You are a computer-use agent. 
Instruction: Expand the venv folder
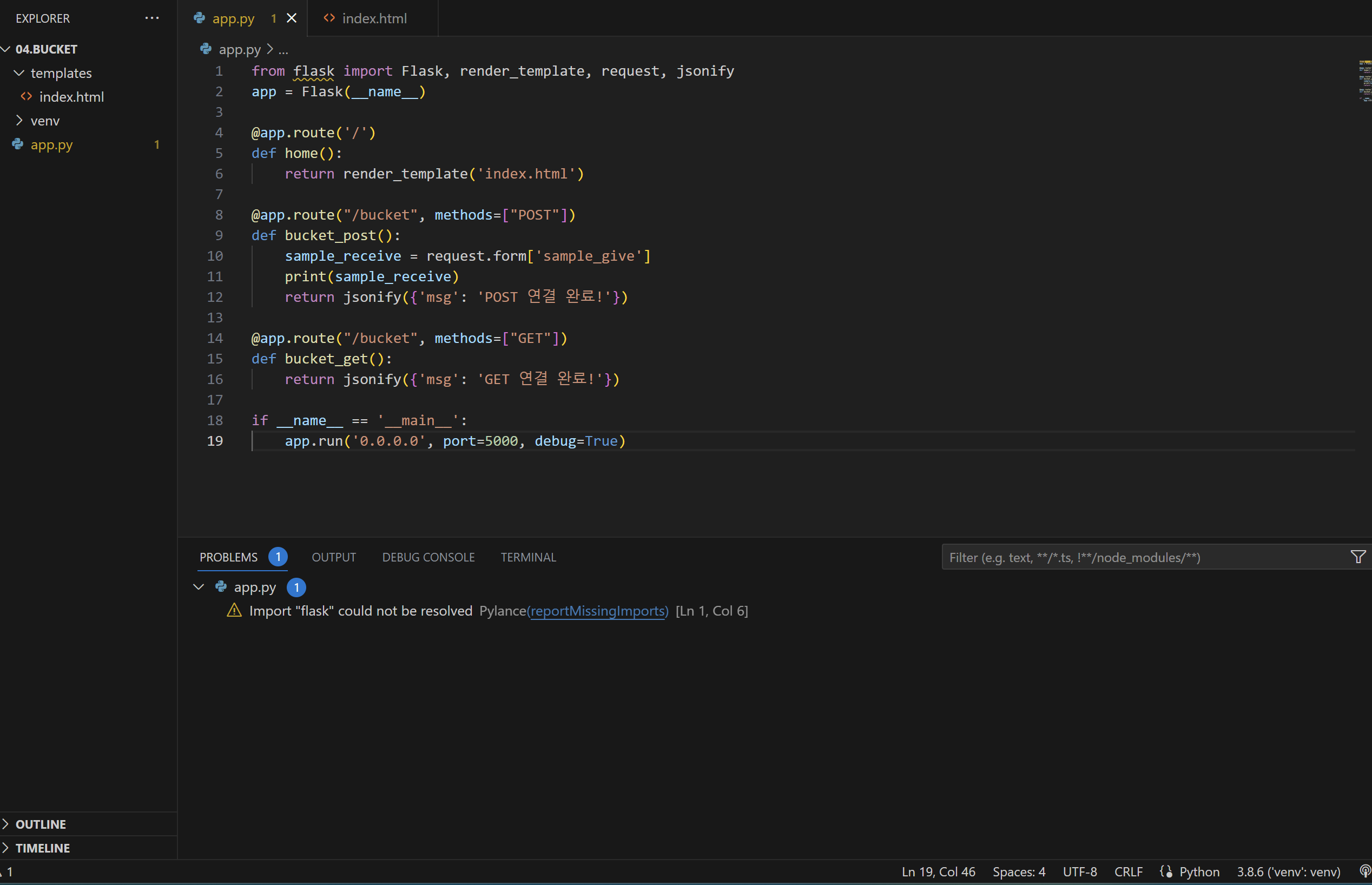[x=19, y=120]
